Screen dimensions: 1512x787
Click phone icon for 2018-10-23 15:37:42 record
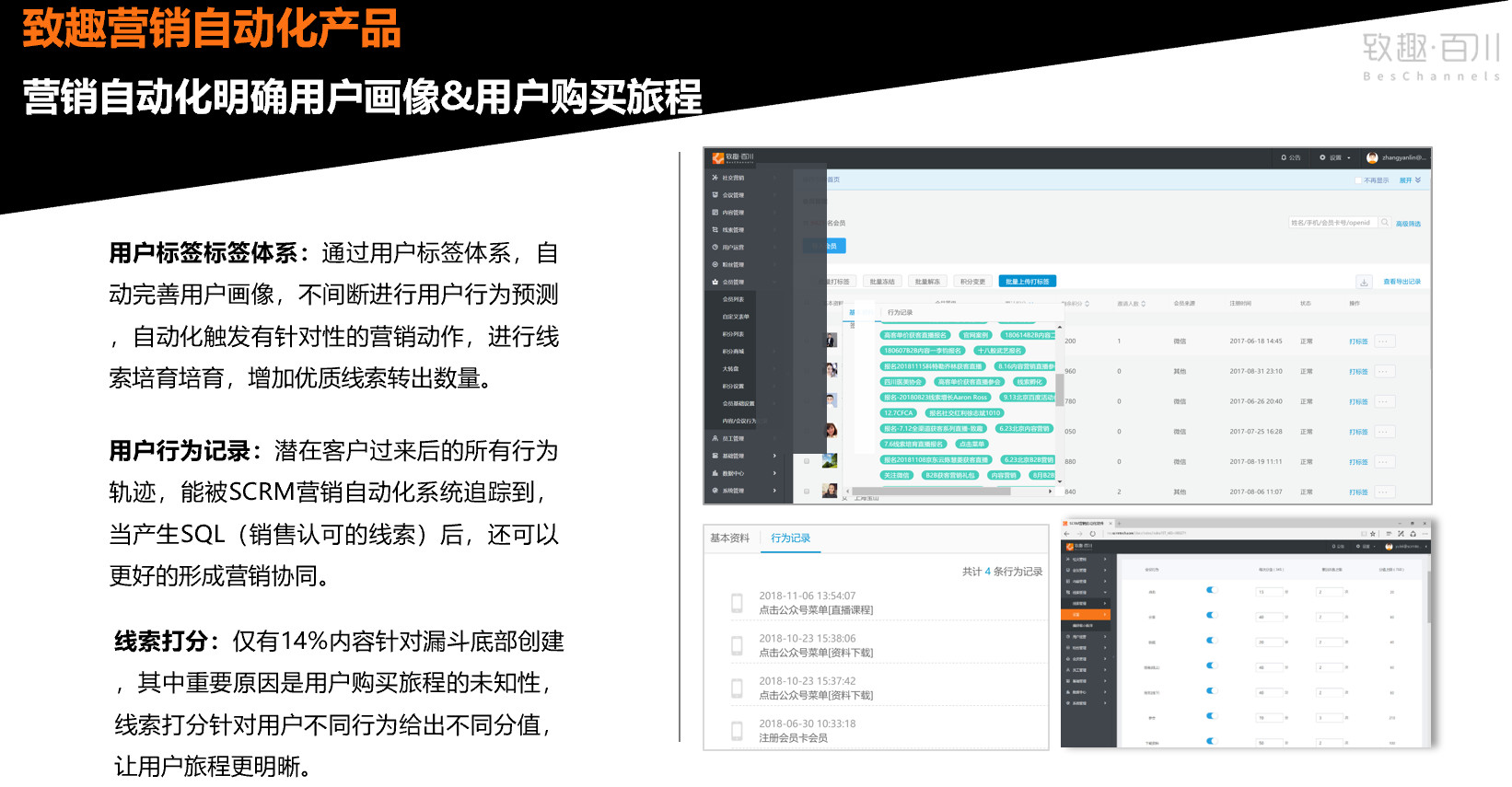click(x=737, y=689)
